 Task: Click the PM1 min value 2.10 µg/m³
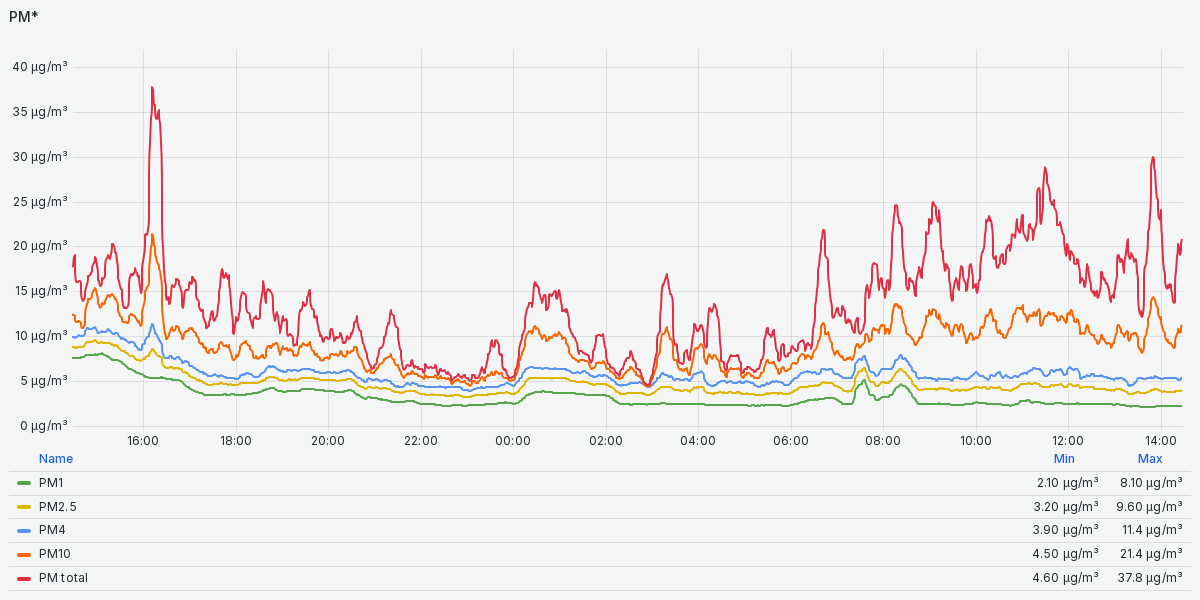tap(1067, 483)
